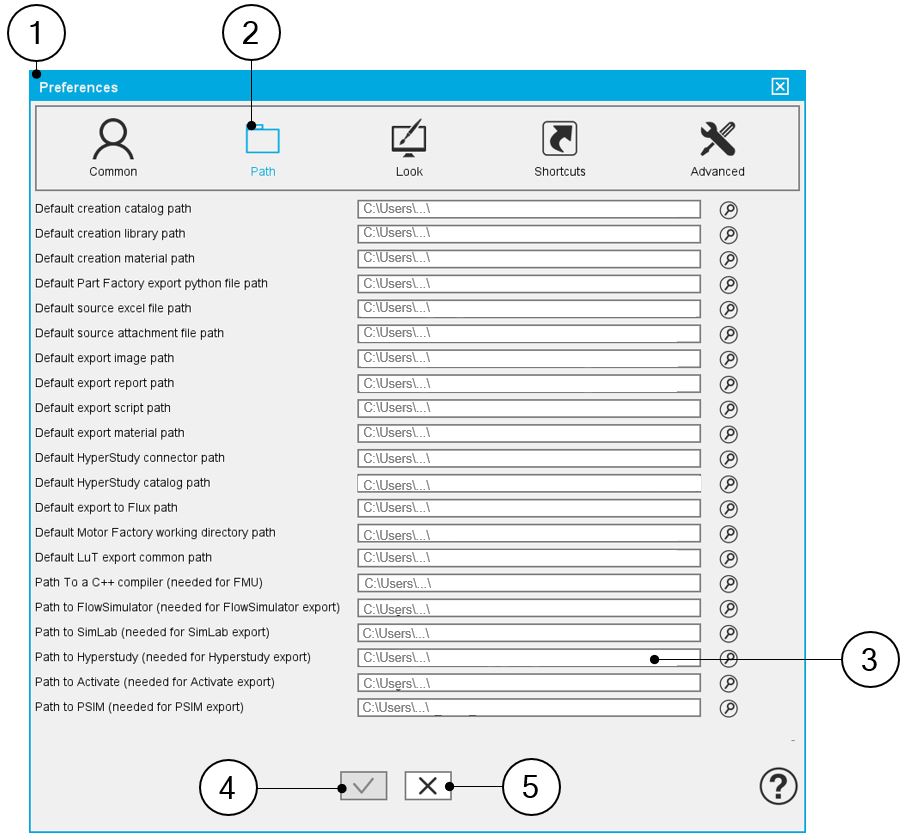907x840 pixels.
Task: Confirm preferences with the checkmark button
Action: [x=363, y=786]
